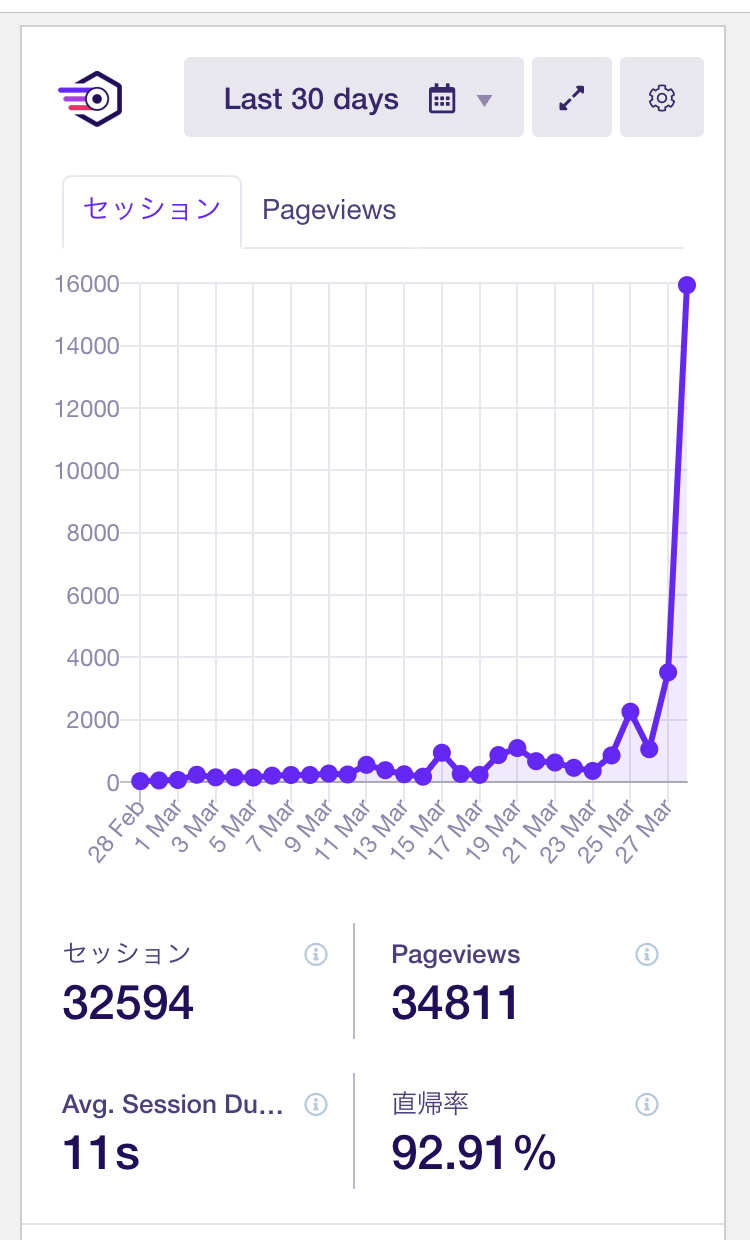750x1240 pixels.
Task: Click the highest data point near 16000
Action: (687, 286)
